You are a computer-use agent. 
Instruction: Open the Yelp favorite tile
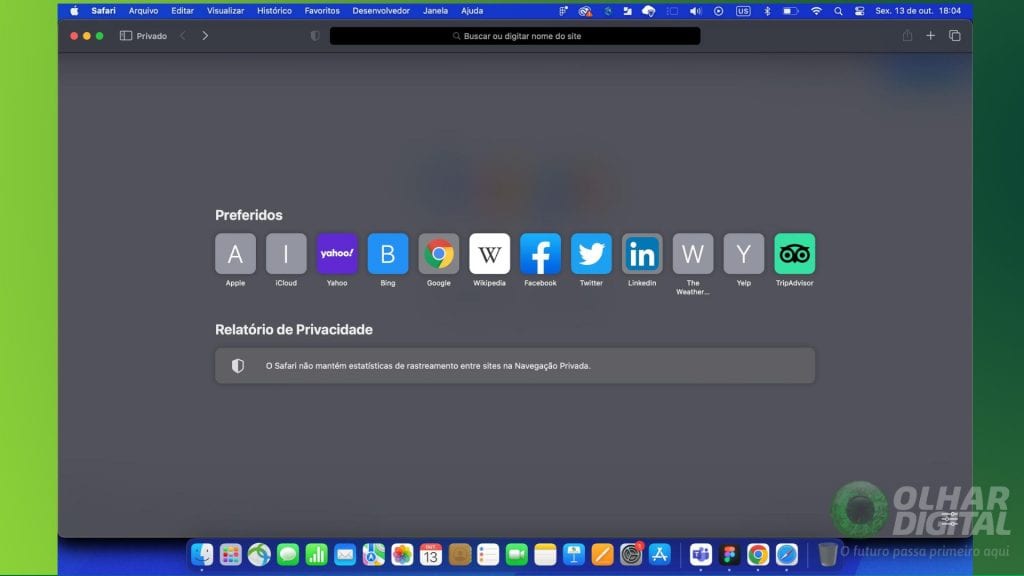tap(744, 253)
